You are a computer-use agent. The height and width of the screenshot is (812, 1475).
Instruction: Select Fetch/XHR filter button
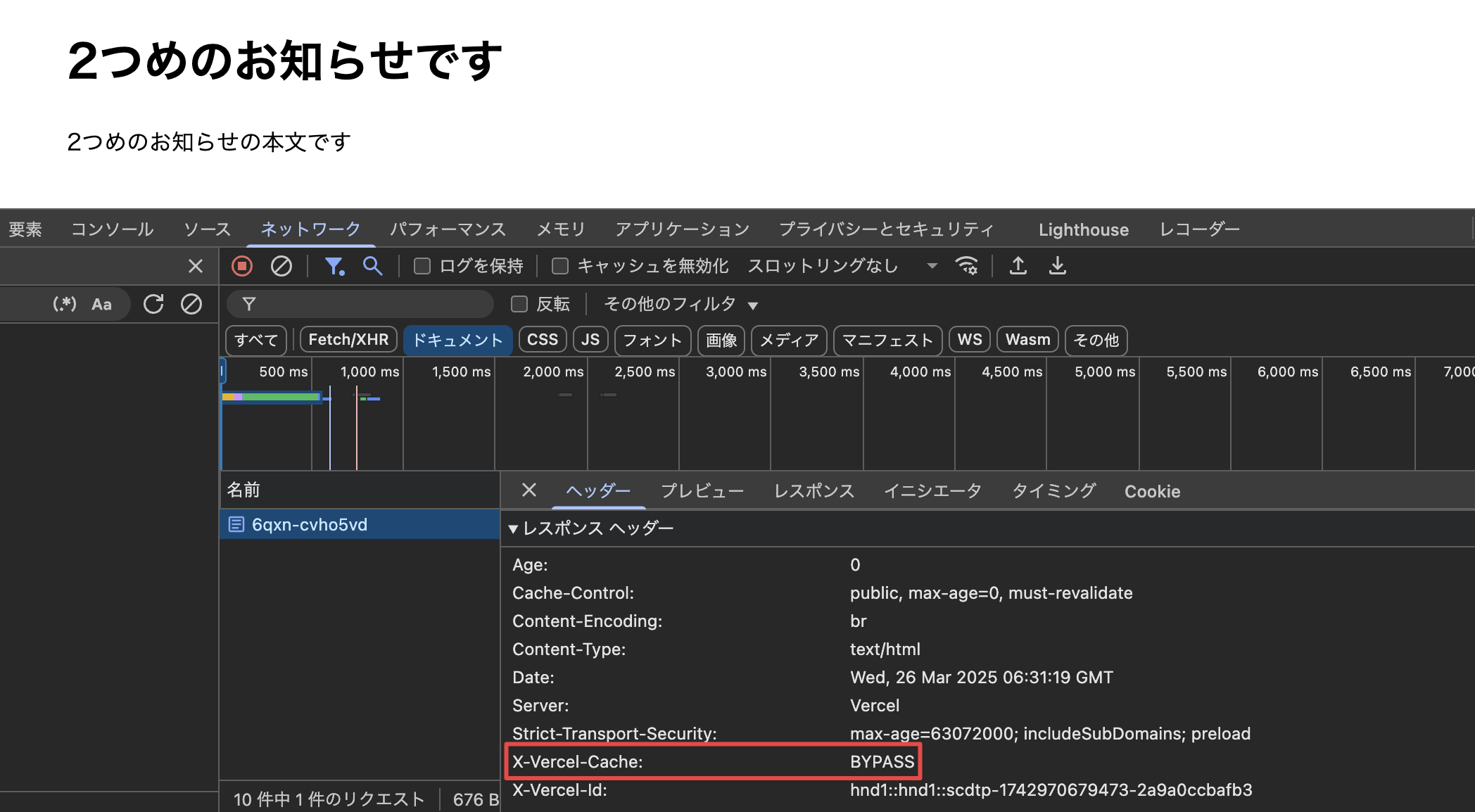click(348, 340)
